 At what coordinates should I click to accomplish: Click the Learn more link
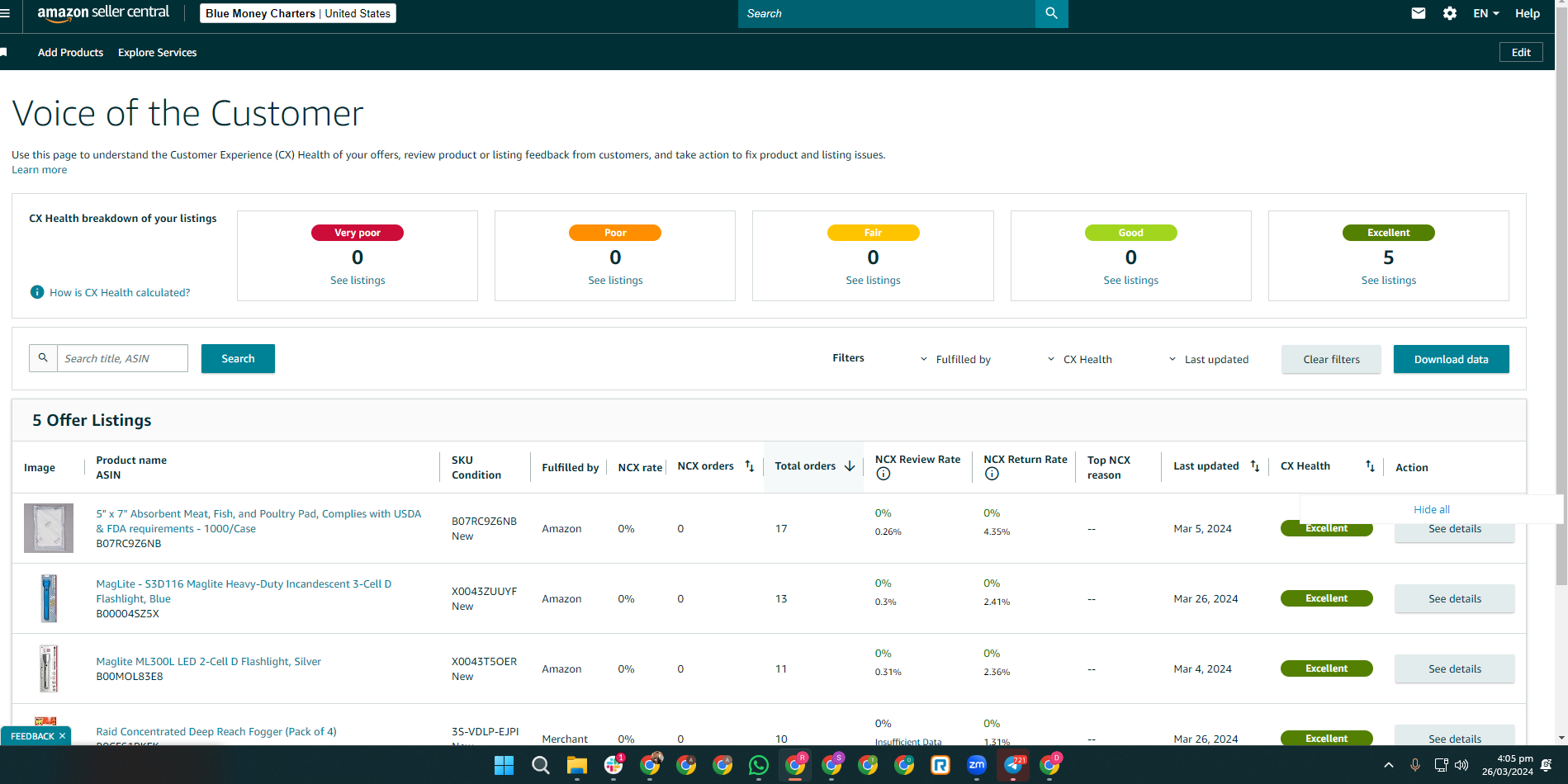point(40,170)
